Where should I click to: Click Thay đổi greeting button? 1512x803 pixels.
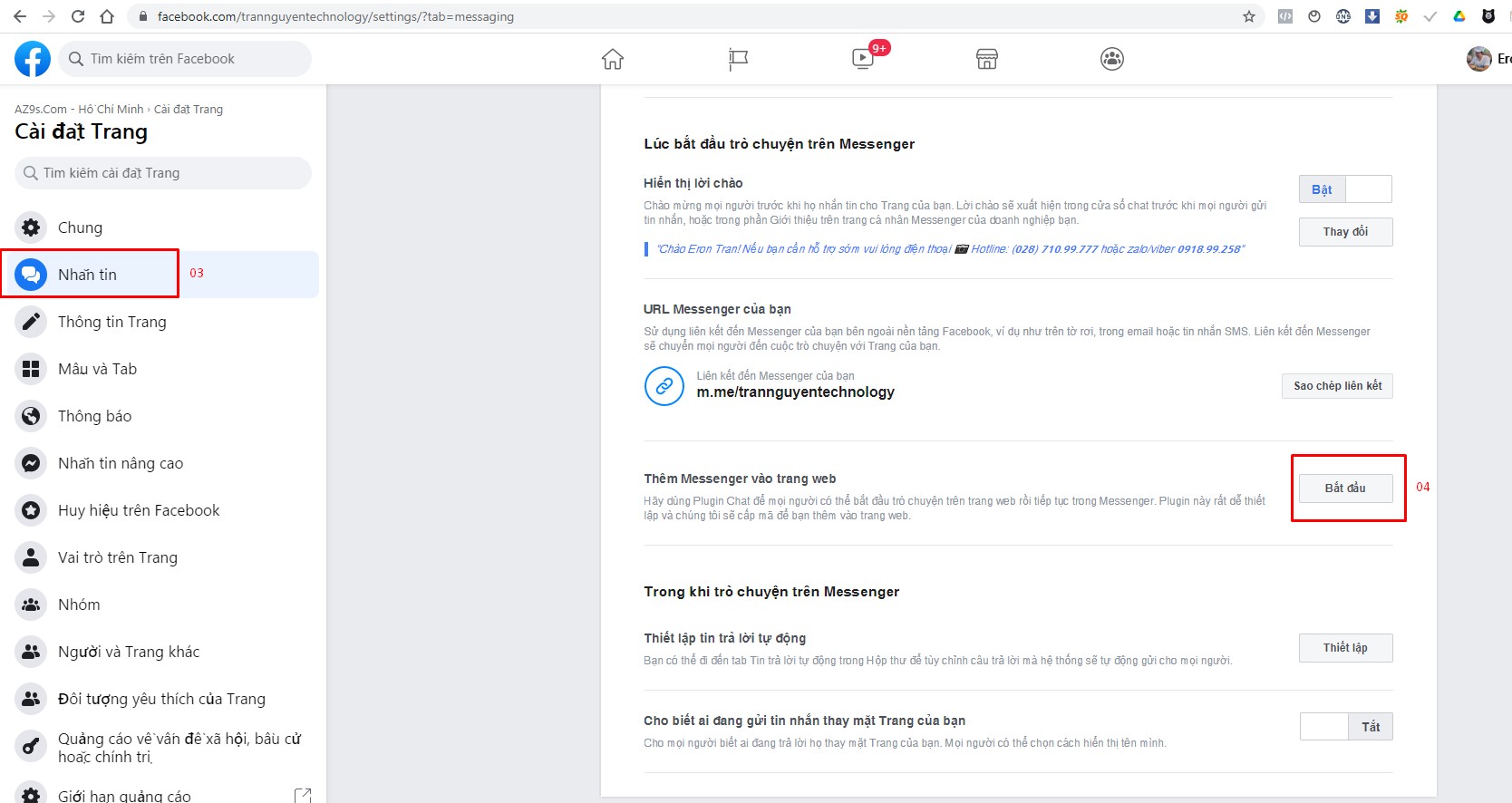pos(1345,232)
